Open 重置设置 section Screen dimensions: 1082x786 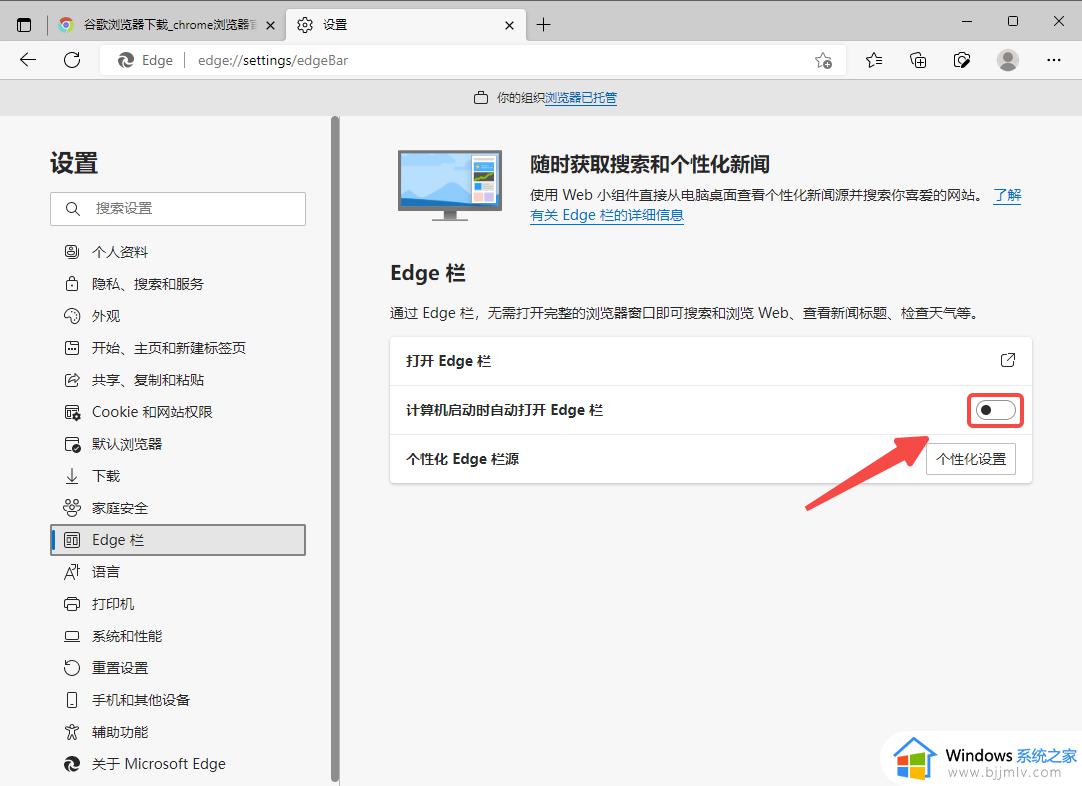(178, 667)
